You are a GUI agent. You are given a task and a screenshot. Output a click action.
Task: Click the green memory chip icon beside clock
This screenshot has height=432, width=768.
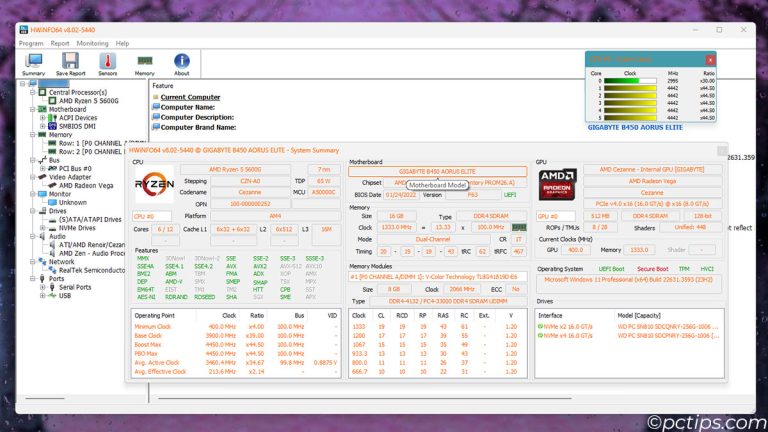tap(518, 227)
